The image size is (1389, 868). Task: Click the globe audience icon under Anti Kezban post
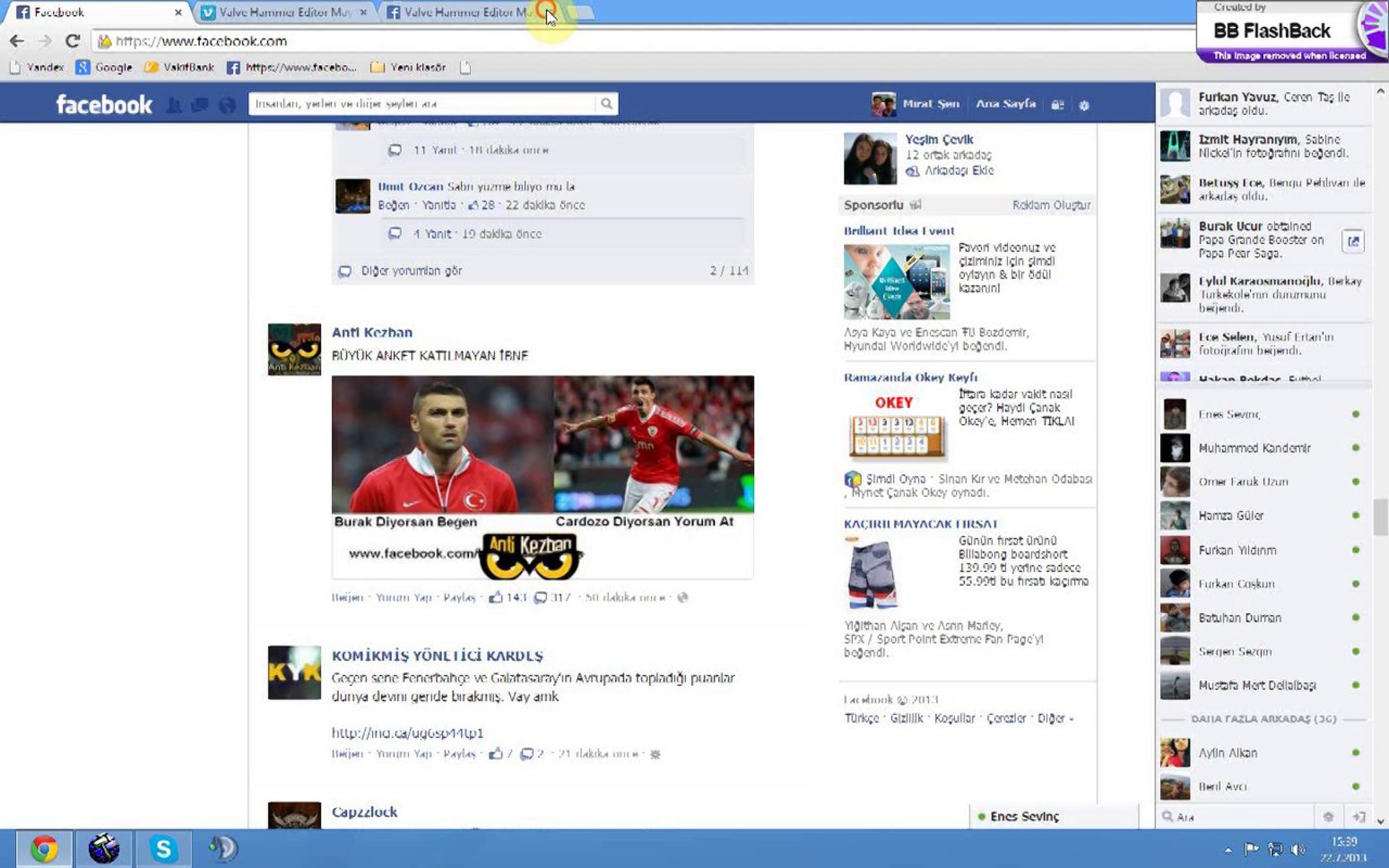click(683, 597)
